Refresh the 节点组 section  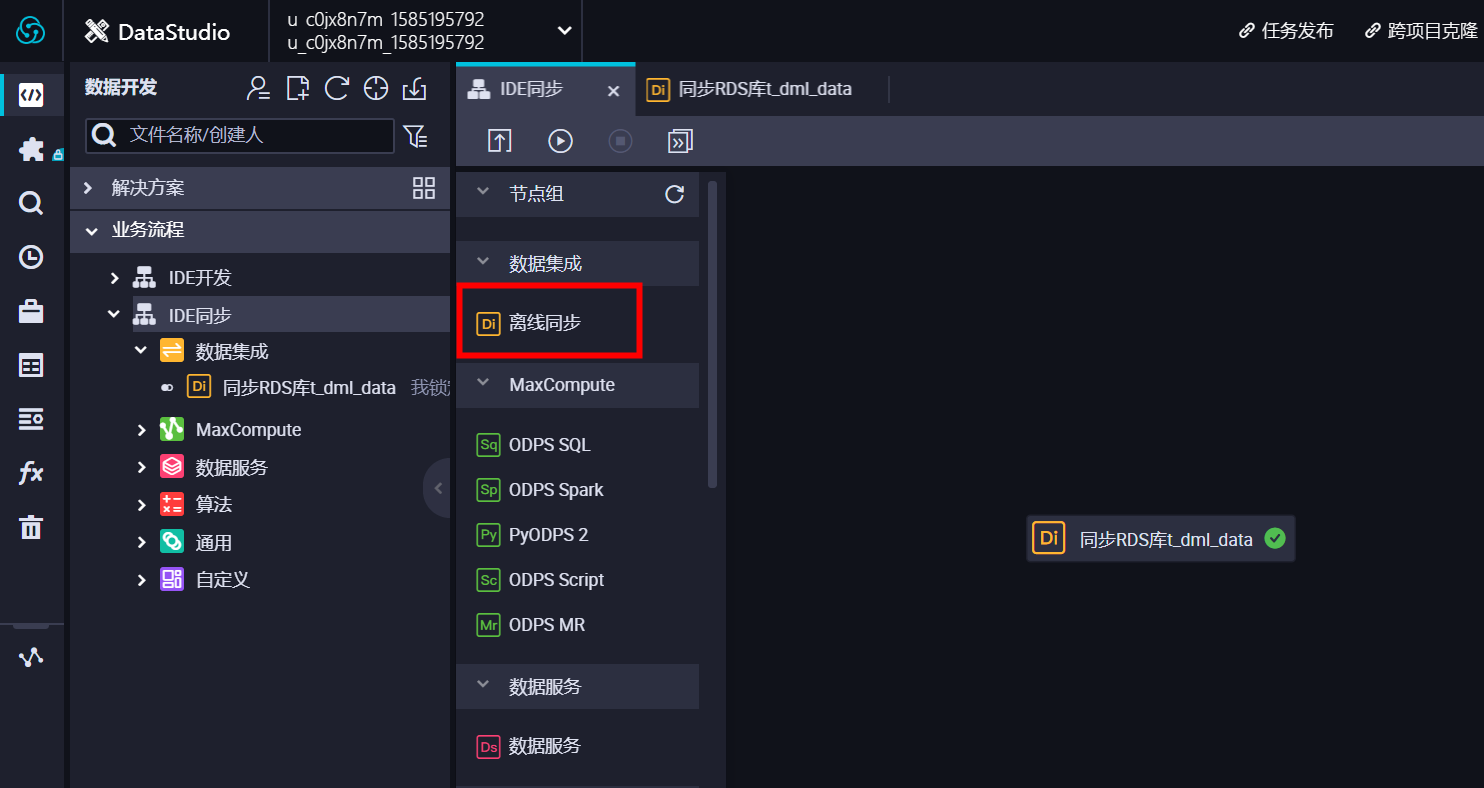coord(675,194)
